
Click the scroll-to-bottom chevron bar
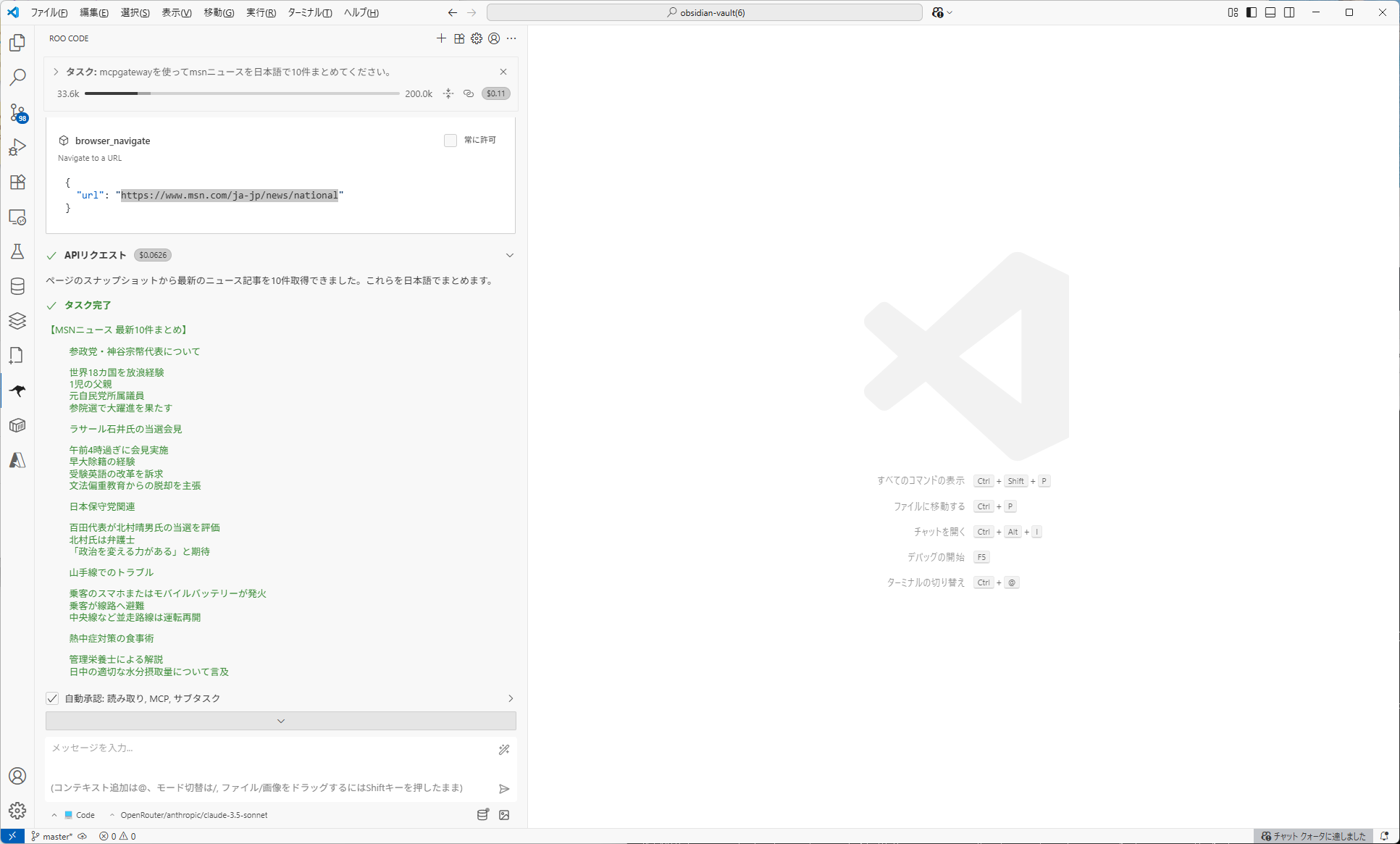(281, 721)
